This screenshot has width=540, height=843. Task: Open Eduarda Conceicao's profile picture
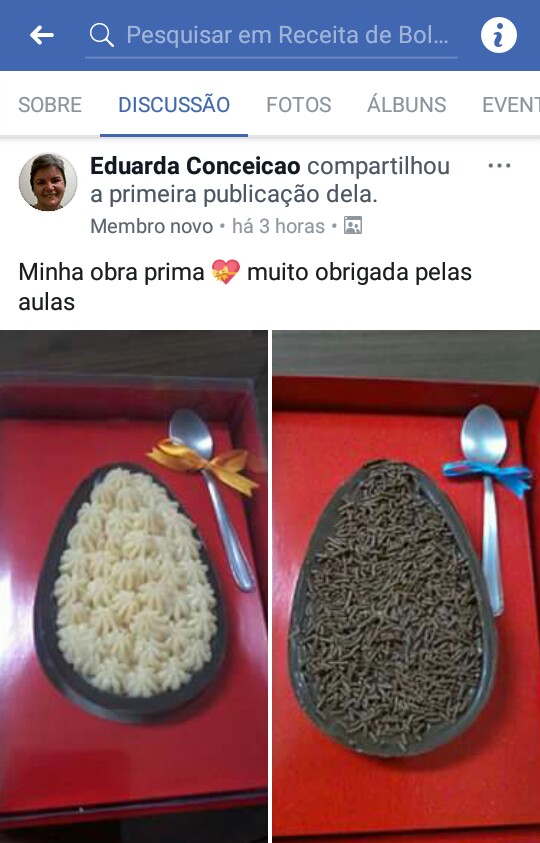48,182
